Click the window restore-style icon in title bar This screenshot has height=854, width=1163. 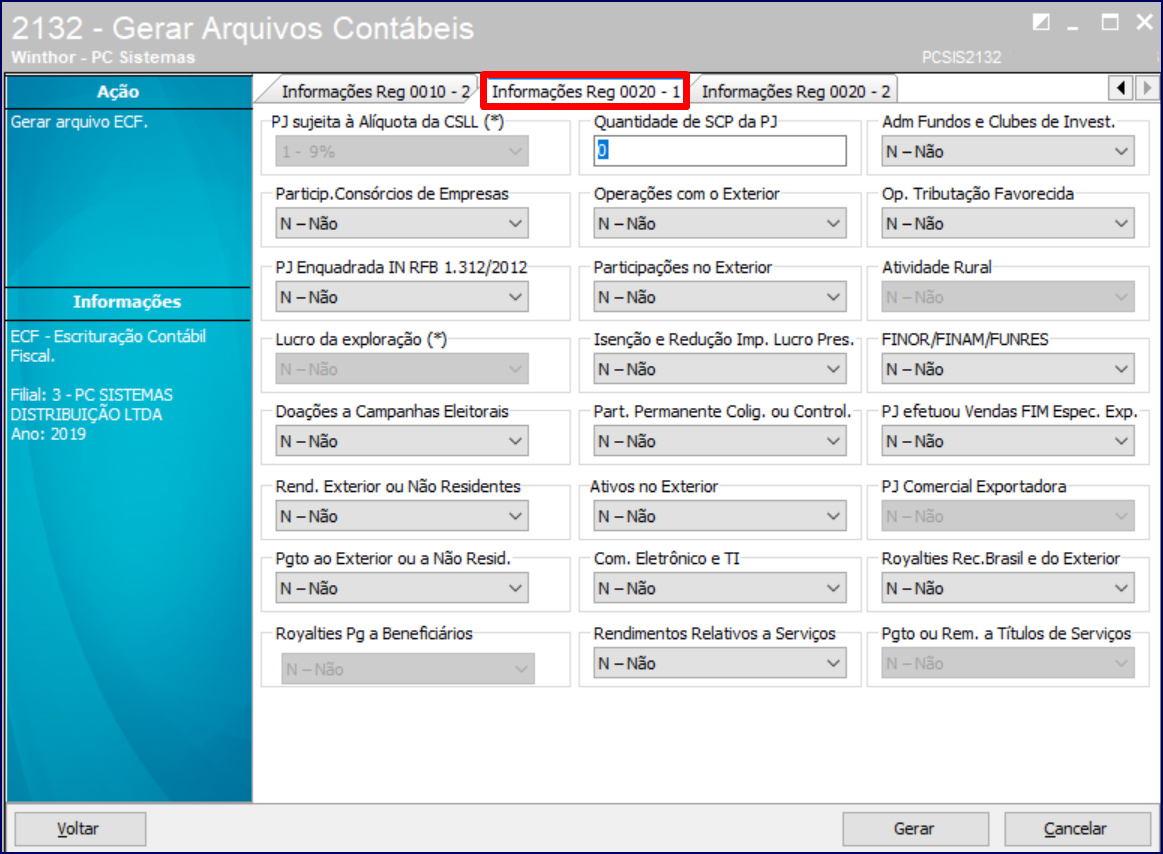click(1041, 22)
